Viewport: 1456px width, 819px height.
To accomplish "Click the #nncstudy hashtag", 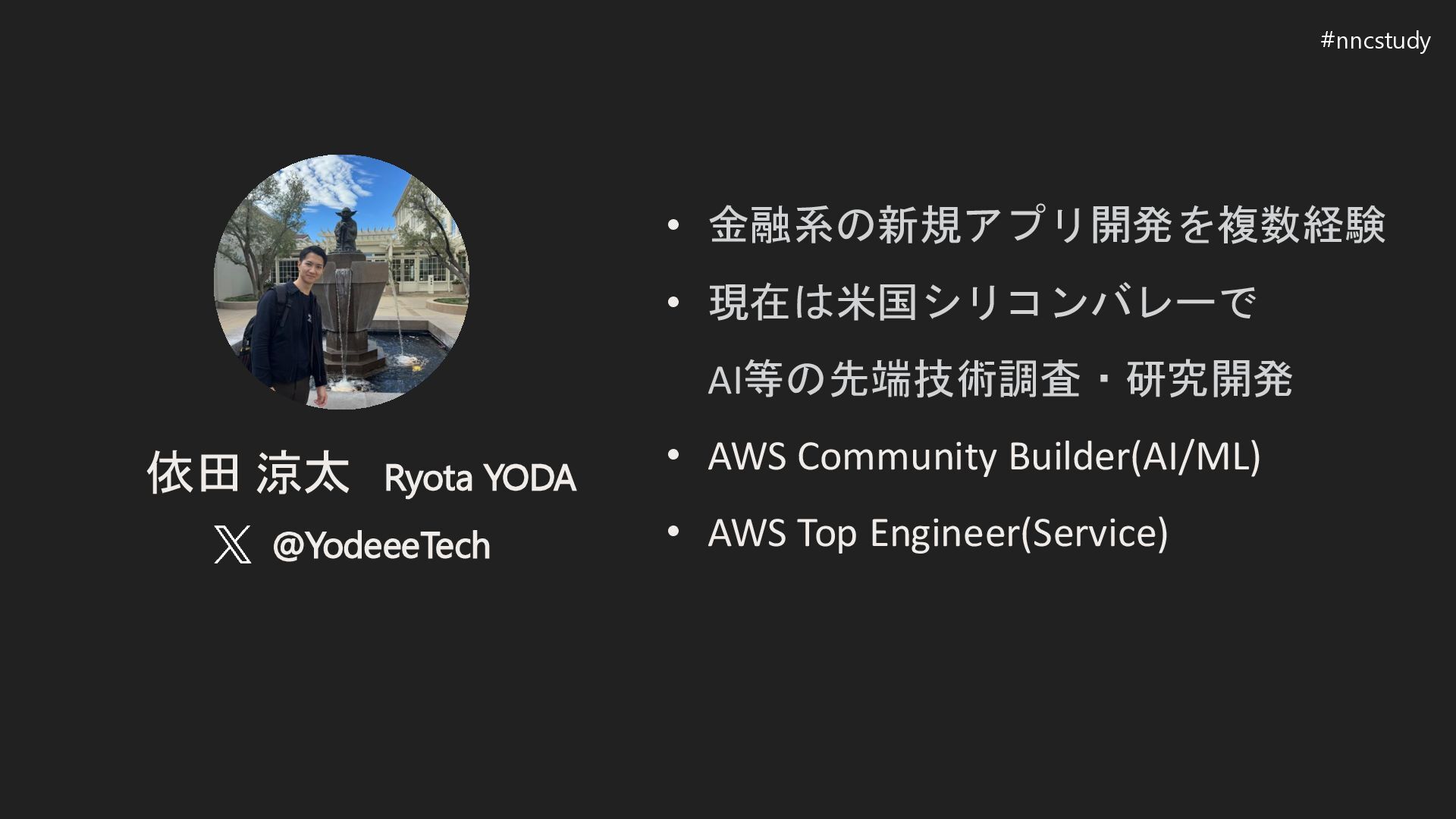I will [x=1375, y=40].
